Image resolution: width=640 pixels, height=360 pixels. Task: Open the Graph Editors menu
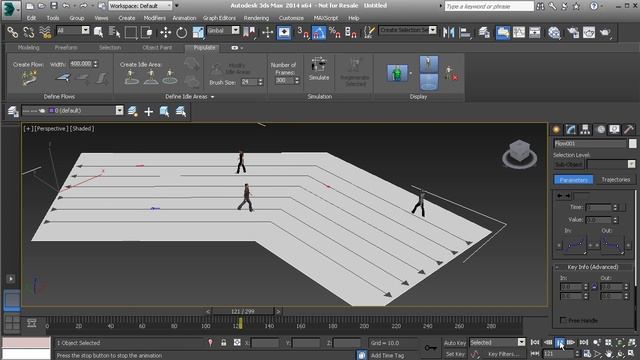(x=219, y=18)
